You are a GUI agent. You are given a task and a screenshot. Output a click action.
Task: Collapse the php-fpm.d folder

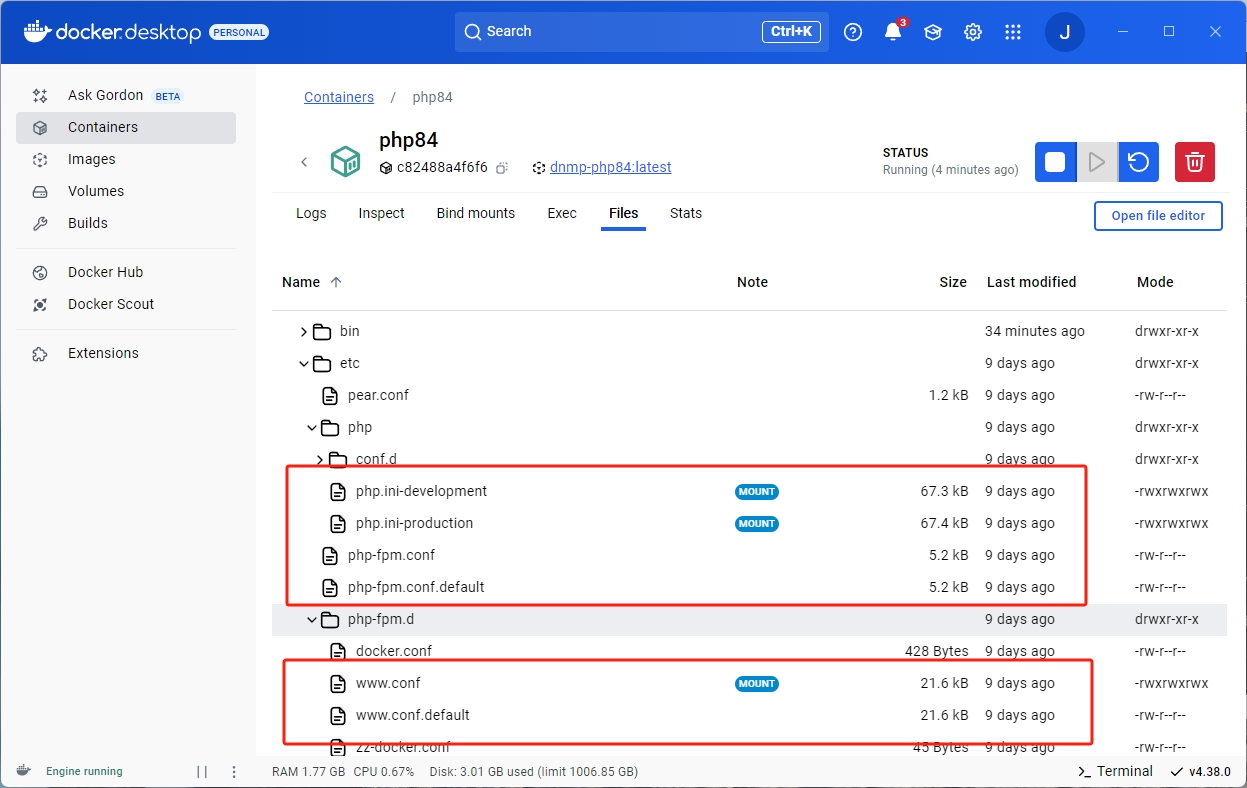[x=312, y=620]
